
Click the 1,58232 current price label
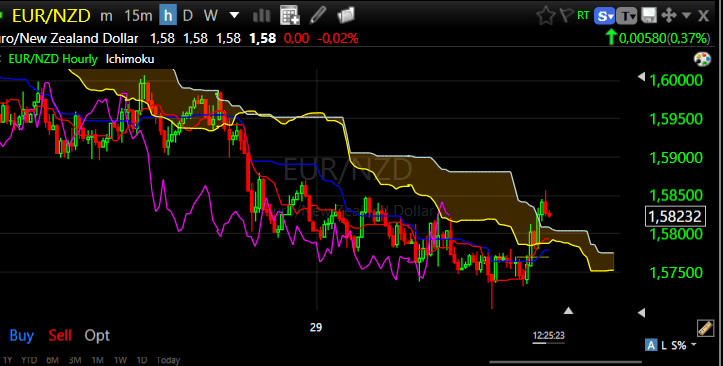(676, 216)
